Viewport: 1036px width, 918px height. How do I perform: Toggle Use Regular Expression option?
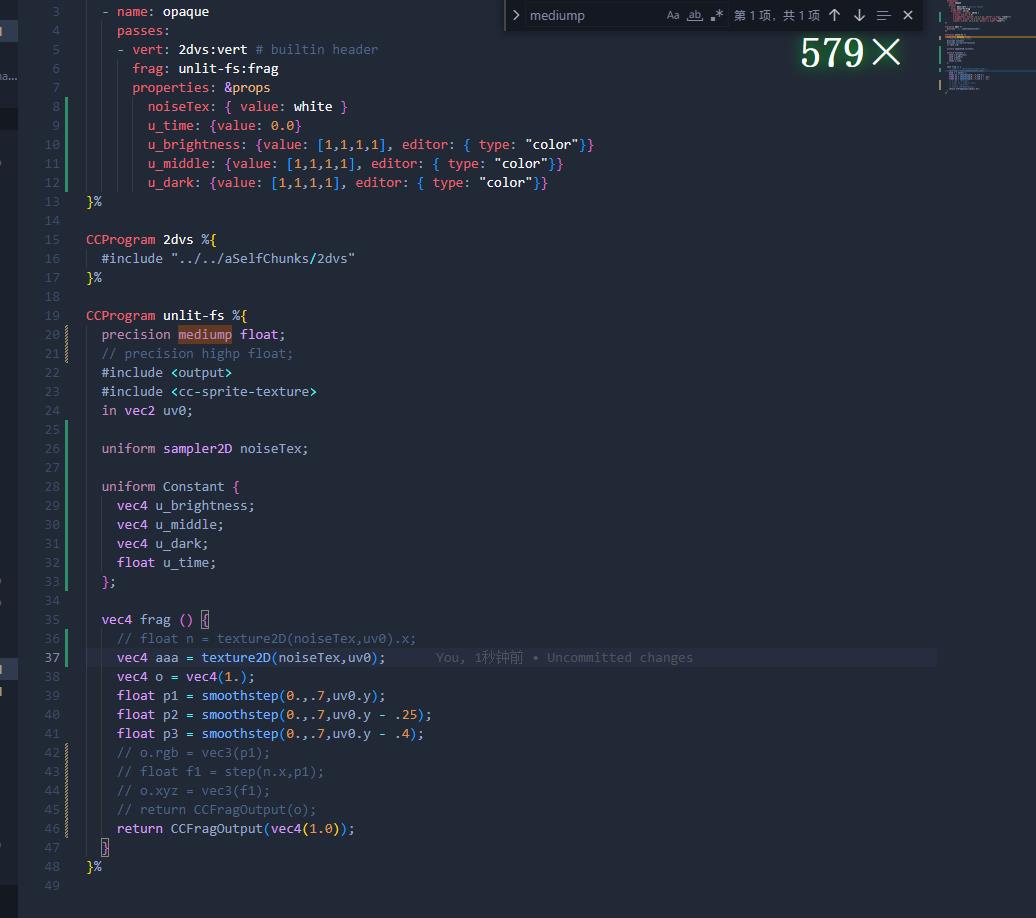tap(717, 15)
